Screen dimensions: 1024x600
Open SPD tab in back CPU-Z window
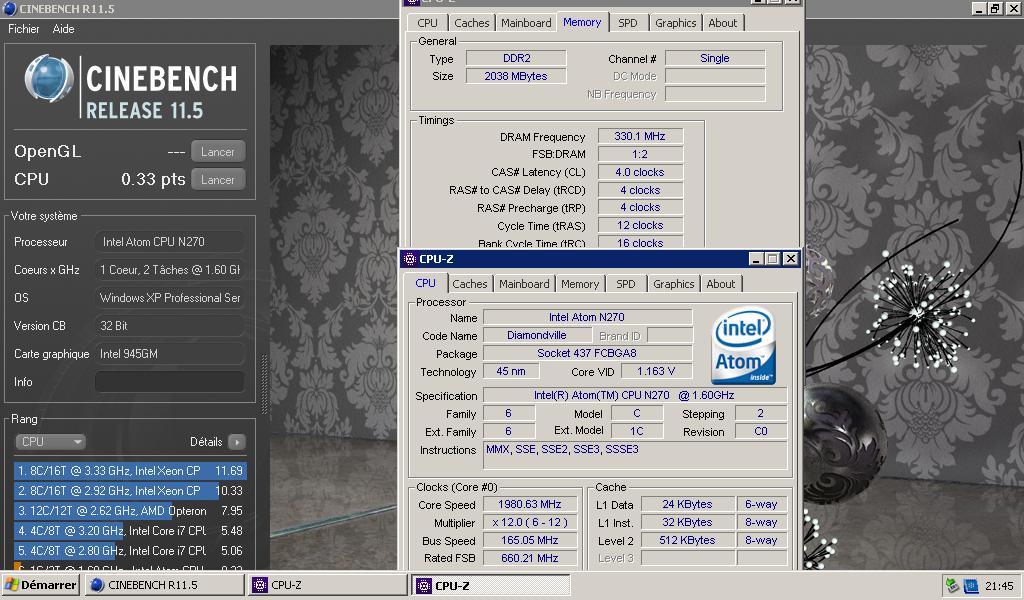(628, 23)
